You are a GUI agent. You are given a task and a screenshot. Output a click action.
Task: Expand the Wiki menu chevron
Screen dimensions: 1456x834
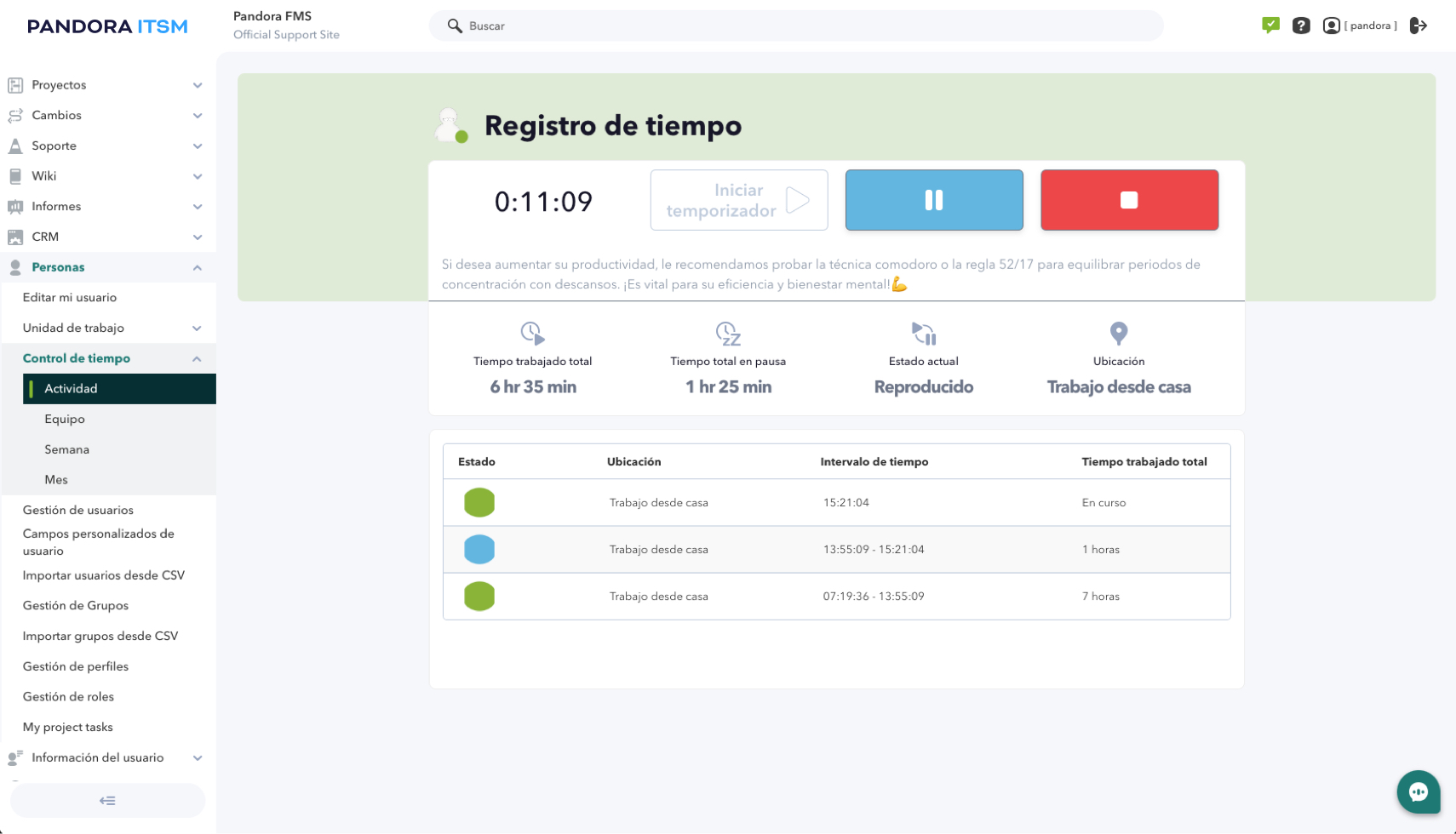[198, 176]
